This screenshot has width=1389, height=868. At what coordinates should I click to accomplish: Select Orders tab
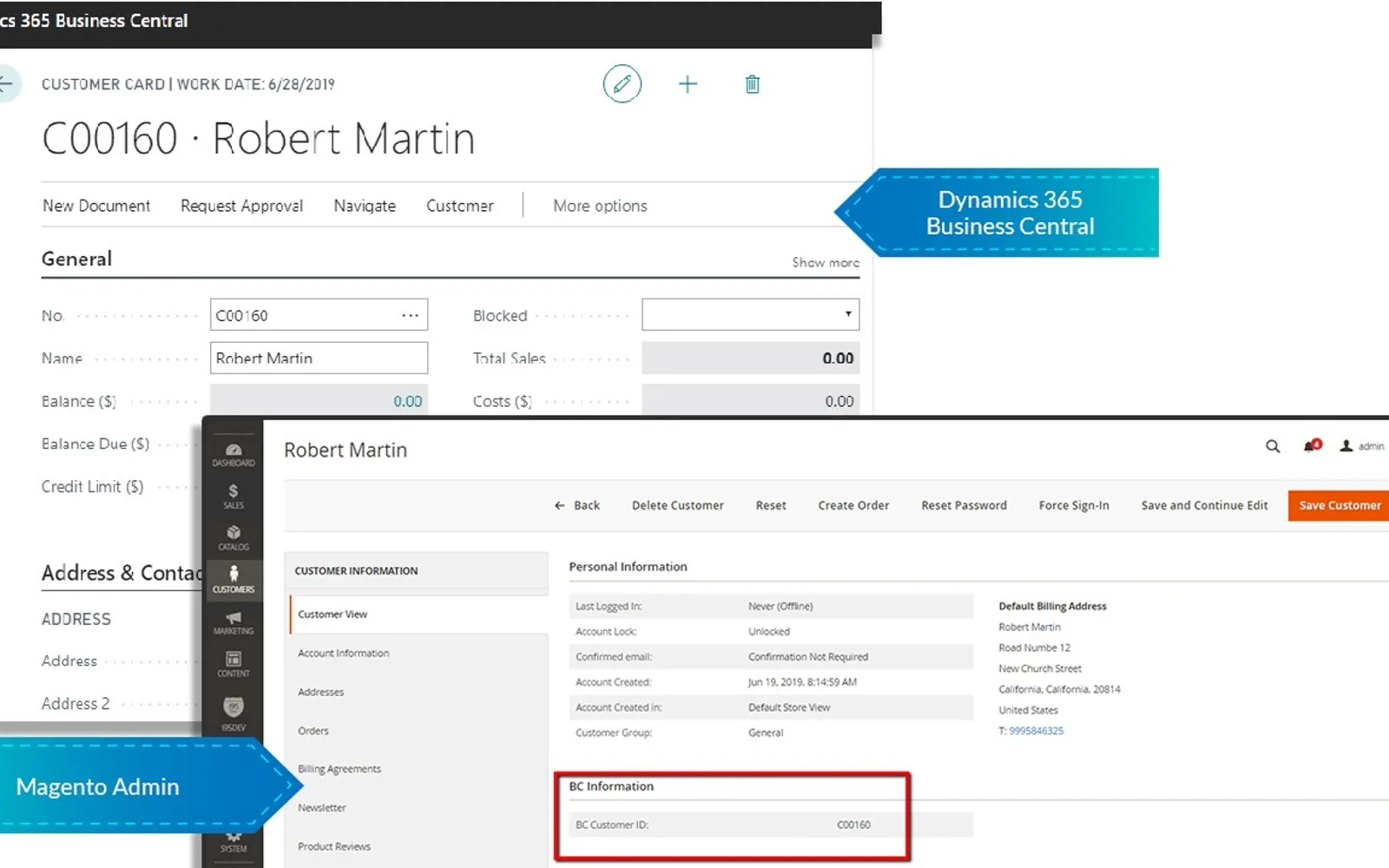pos(313,731)
